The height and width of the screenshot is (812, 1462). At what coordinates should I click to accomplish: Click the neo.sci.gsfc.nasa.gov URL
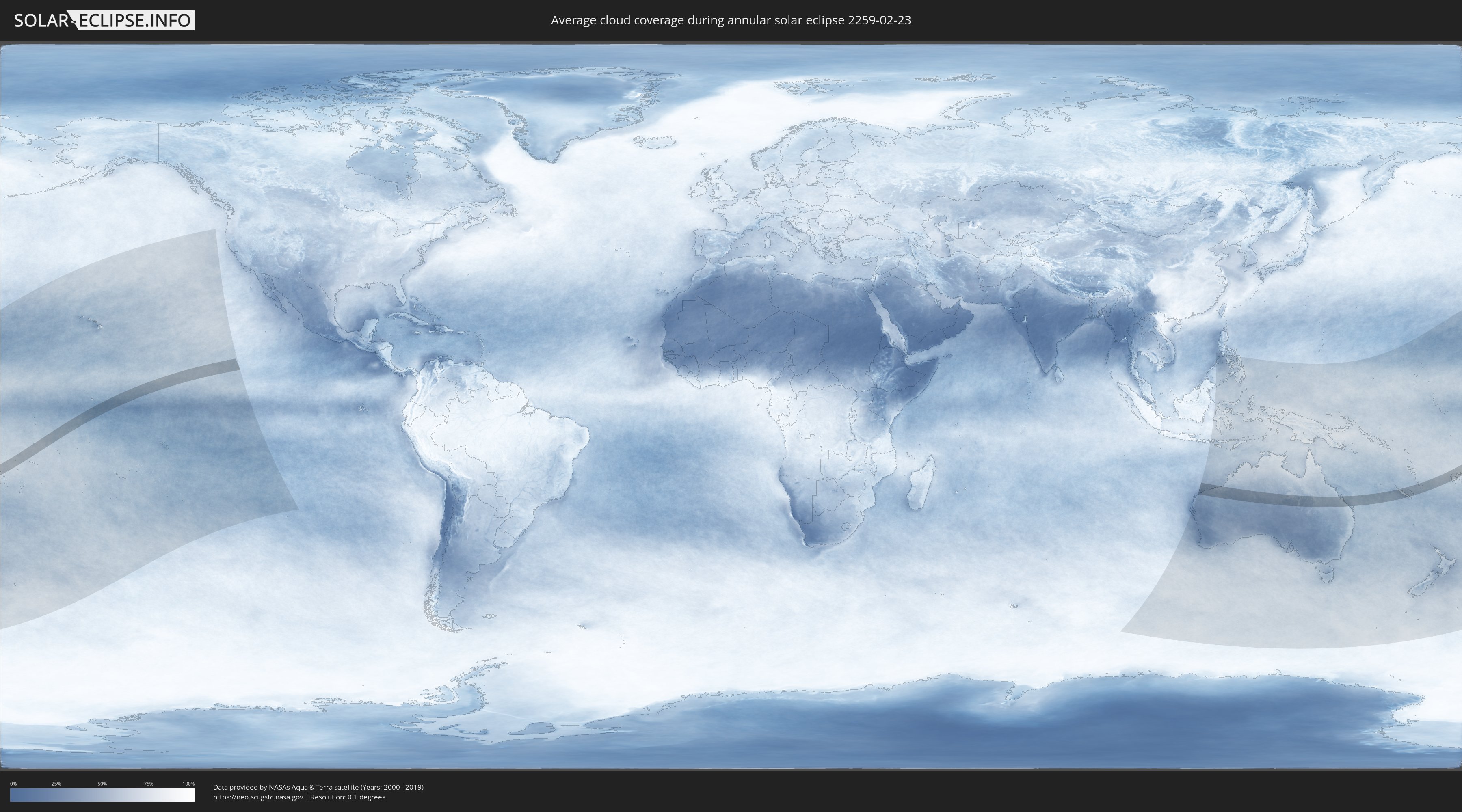[258, 797]
